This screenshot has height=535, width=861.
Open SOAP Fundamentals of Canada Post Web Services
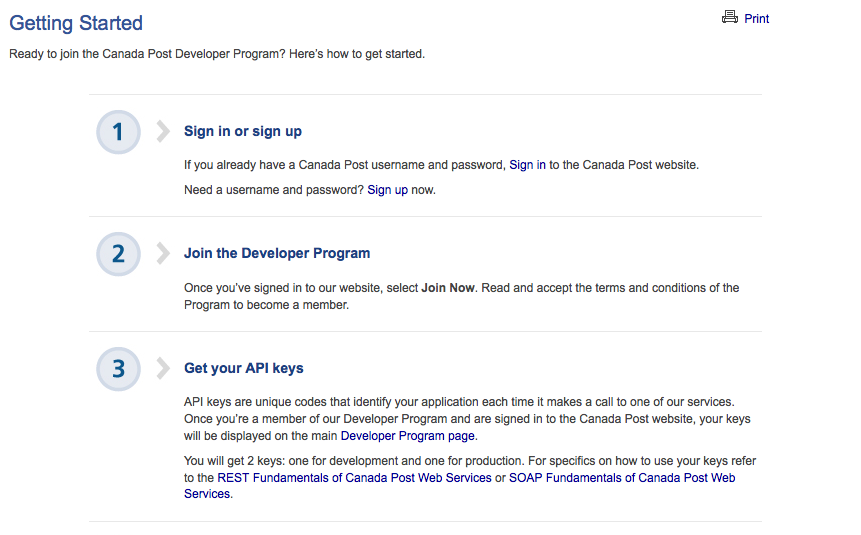[460, 486]
